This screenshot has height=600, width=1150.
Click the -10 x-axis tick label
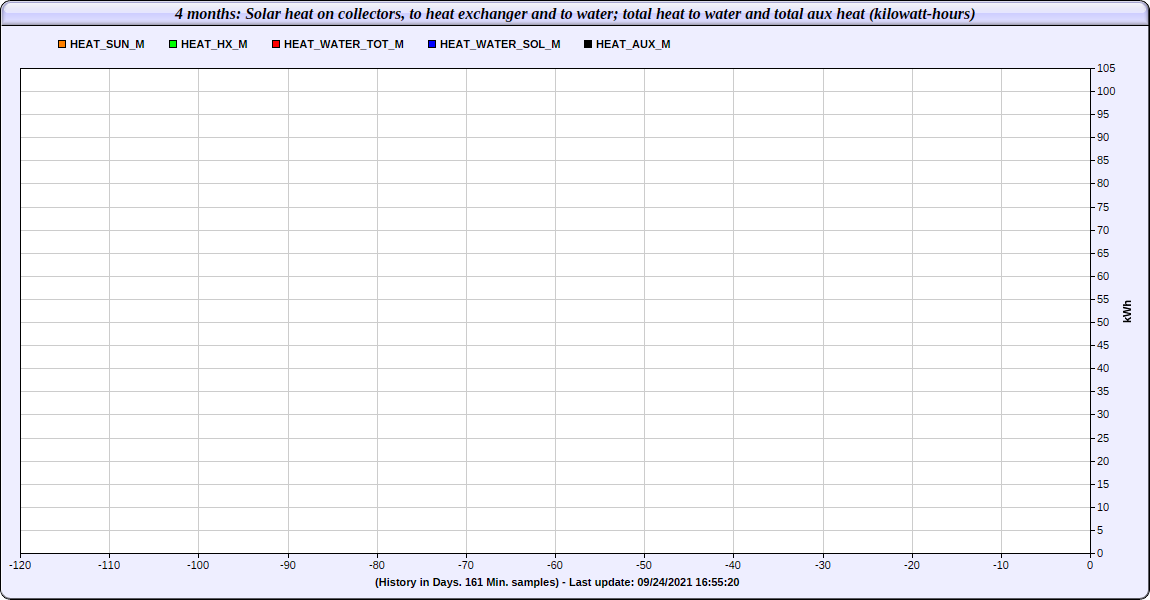(x=1001, y=565)
